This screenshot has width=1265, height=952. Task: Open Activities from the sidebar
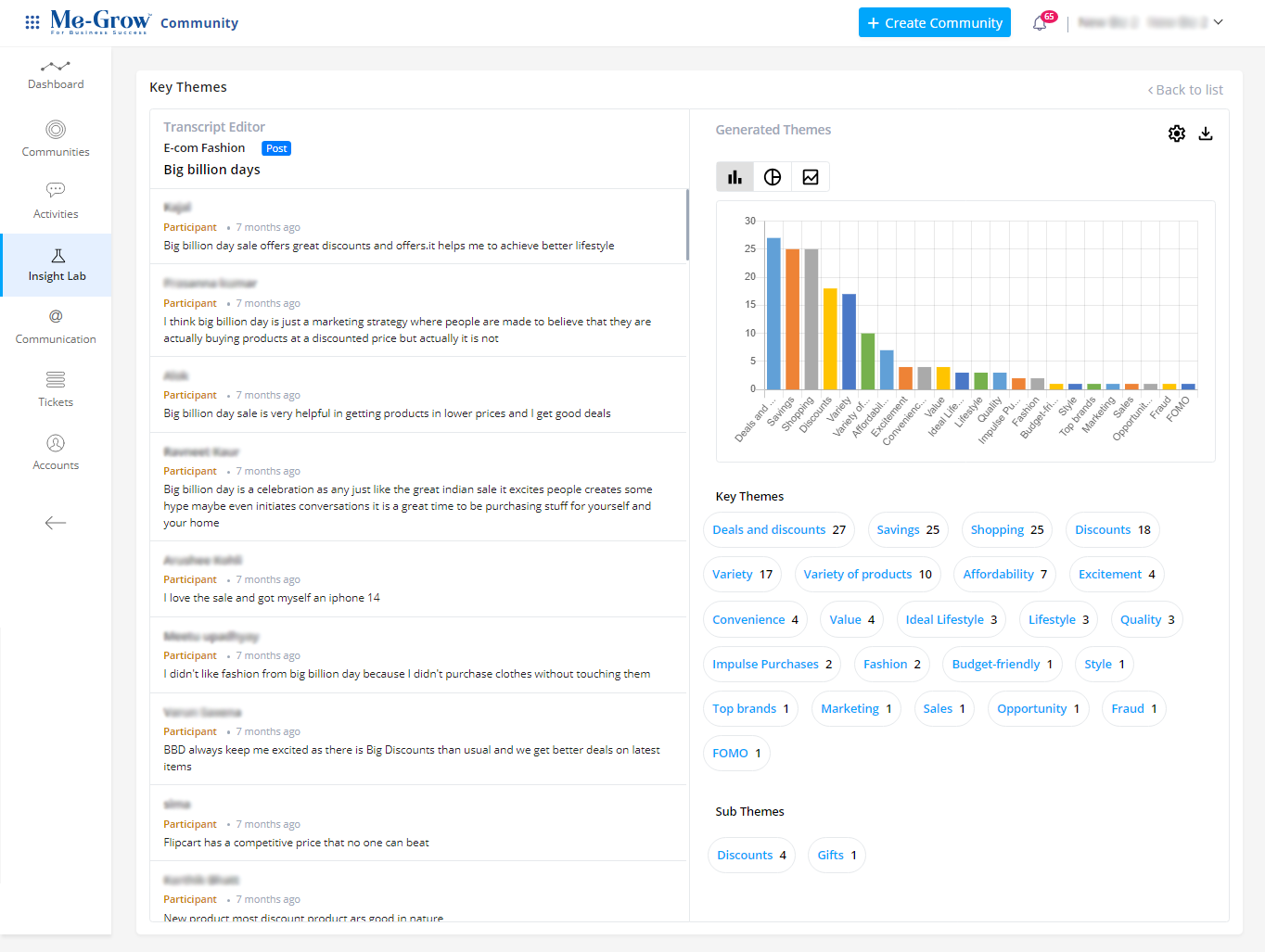55,199
